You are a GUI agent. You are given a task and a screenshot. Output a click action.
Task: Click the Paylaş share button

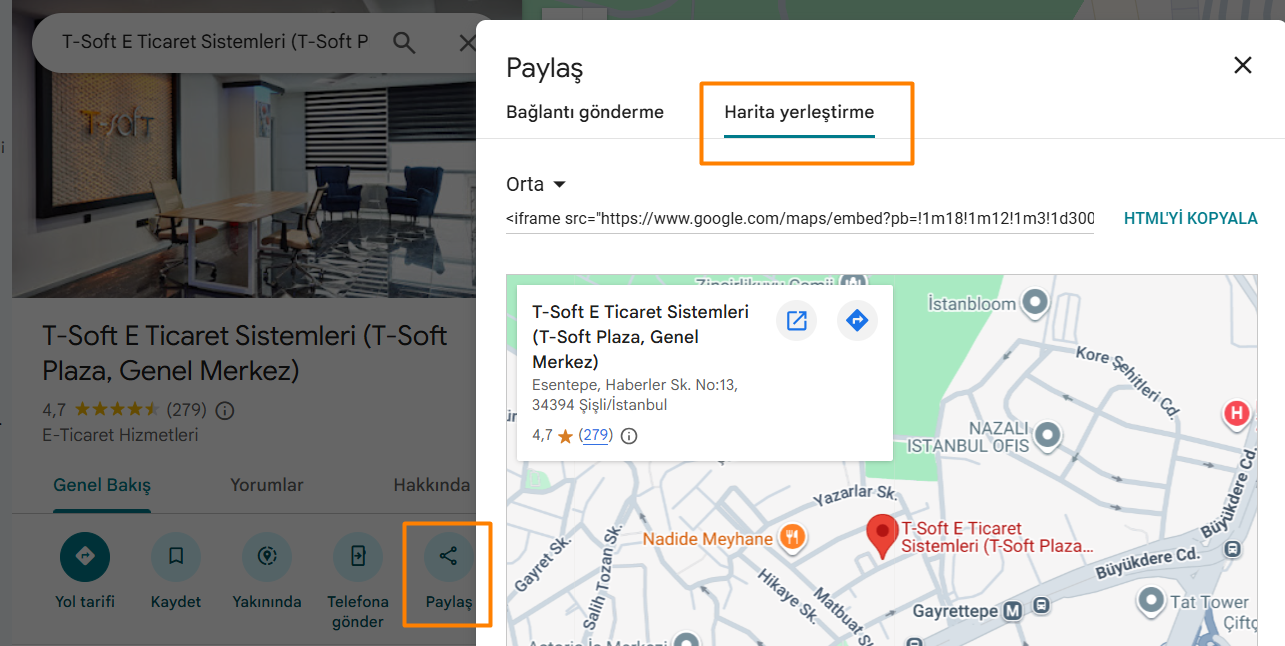coord(448,570)
